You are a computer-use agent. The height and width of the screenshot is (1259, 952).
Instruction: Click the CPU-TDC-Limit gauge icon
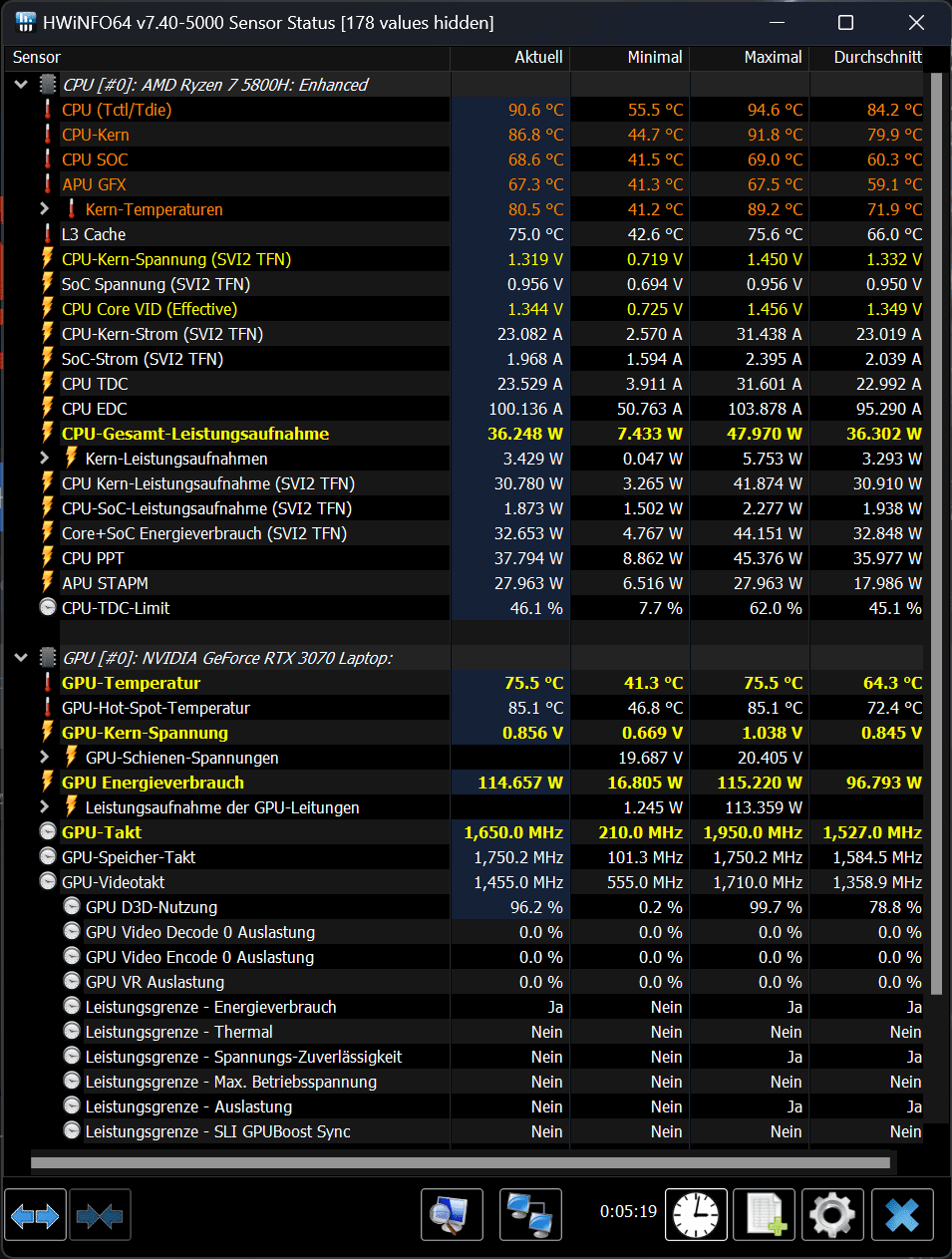pos(47,608)
